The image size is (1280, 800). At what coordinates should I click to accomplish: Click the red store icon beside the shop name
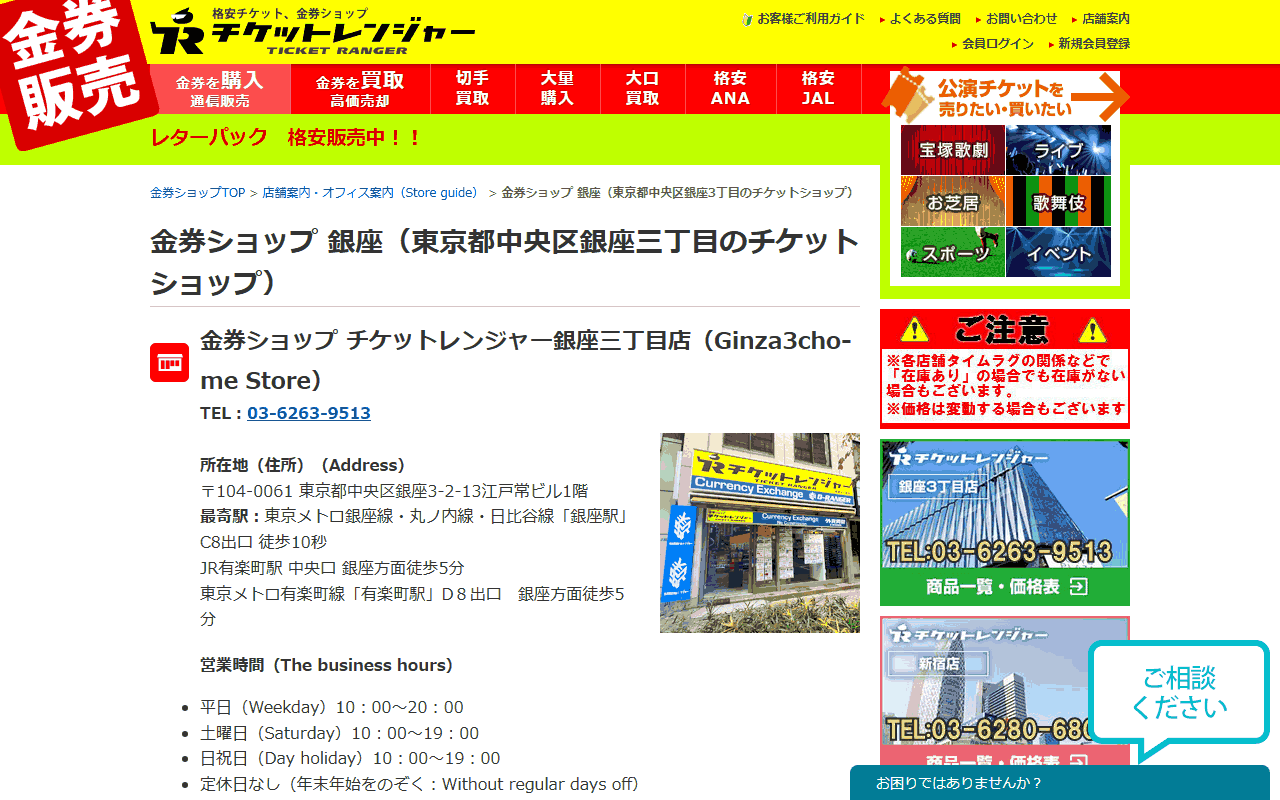pos(169,362)
